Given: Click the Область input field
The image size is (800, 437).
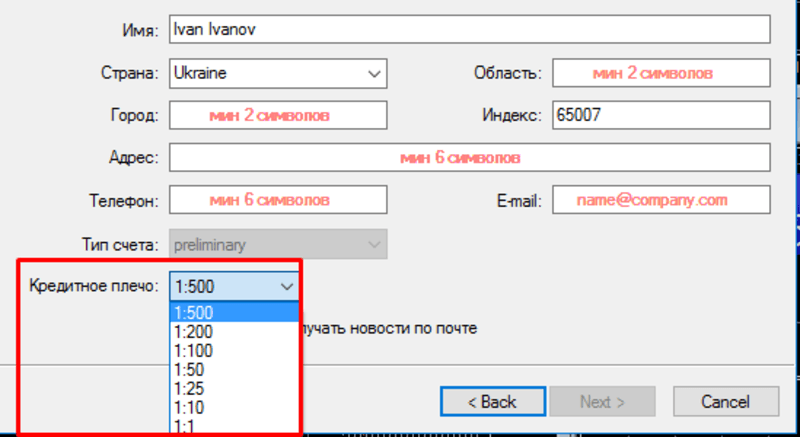Looking at the screenshot, I should click(x=661, y=73).
